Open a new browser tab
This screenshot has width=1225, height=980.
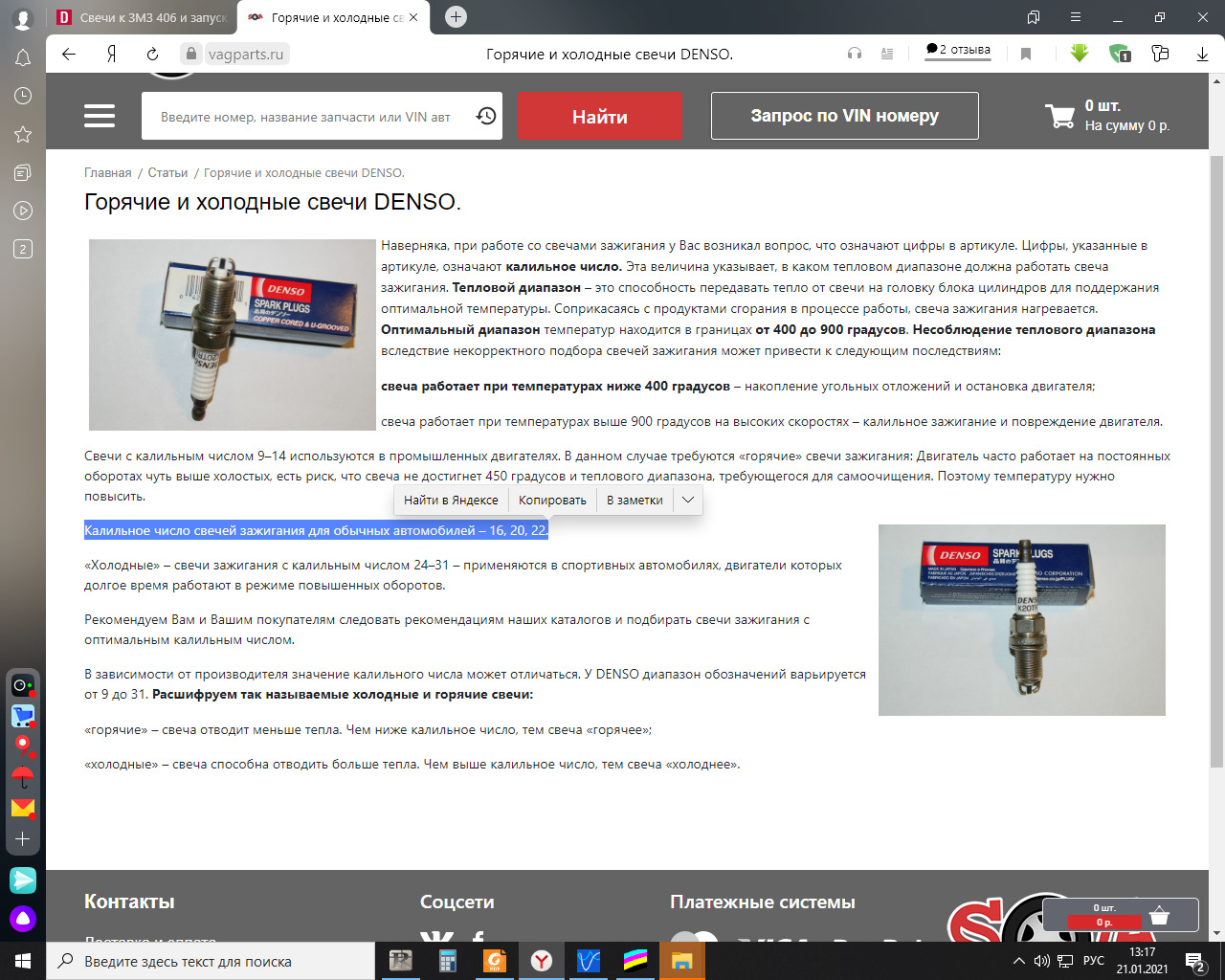[x=457, y=17]
